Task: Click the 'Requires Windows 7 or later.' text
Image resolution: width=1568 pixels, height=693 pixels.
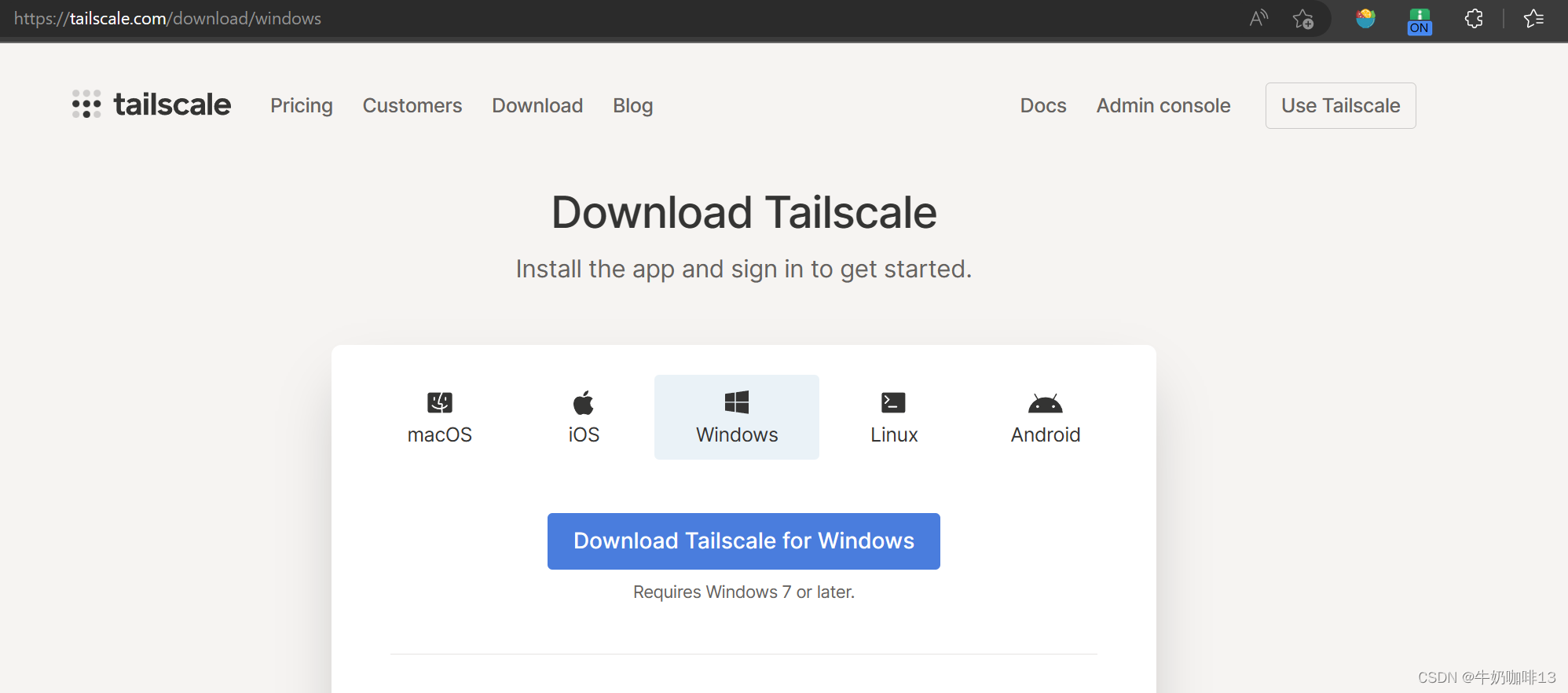Action: click(x=744, y=592)
